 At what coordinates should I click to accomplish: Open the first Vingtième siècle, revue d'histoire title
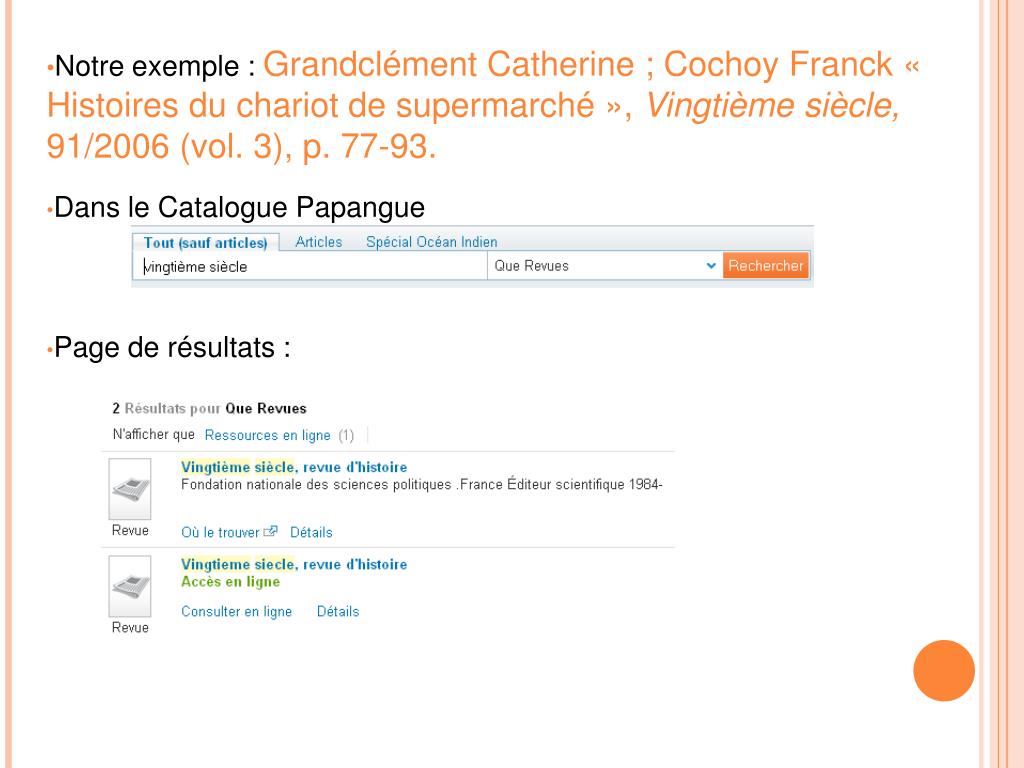pos(294,467)
